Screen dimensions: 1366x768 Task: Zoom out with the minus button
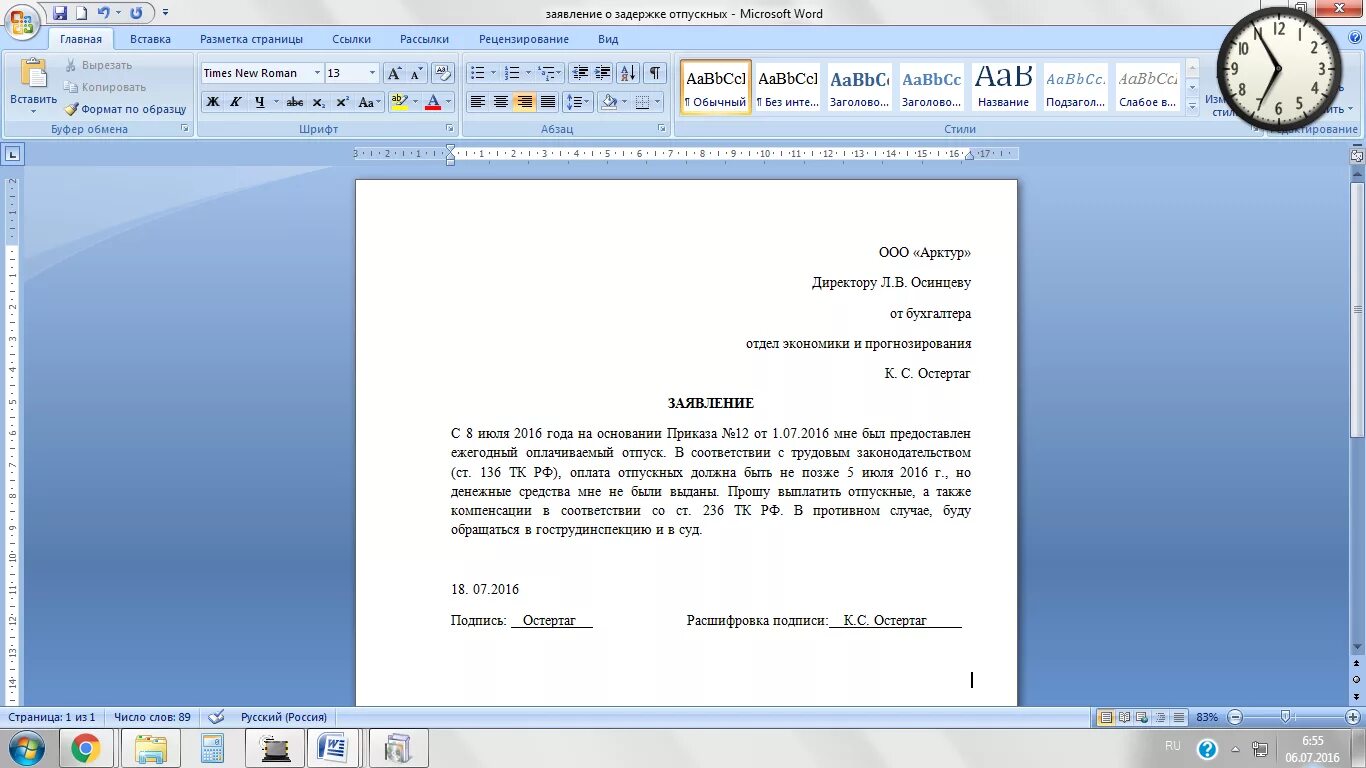[x=1235, y=717]
